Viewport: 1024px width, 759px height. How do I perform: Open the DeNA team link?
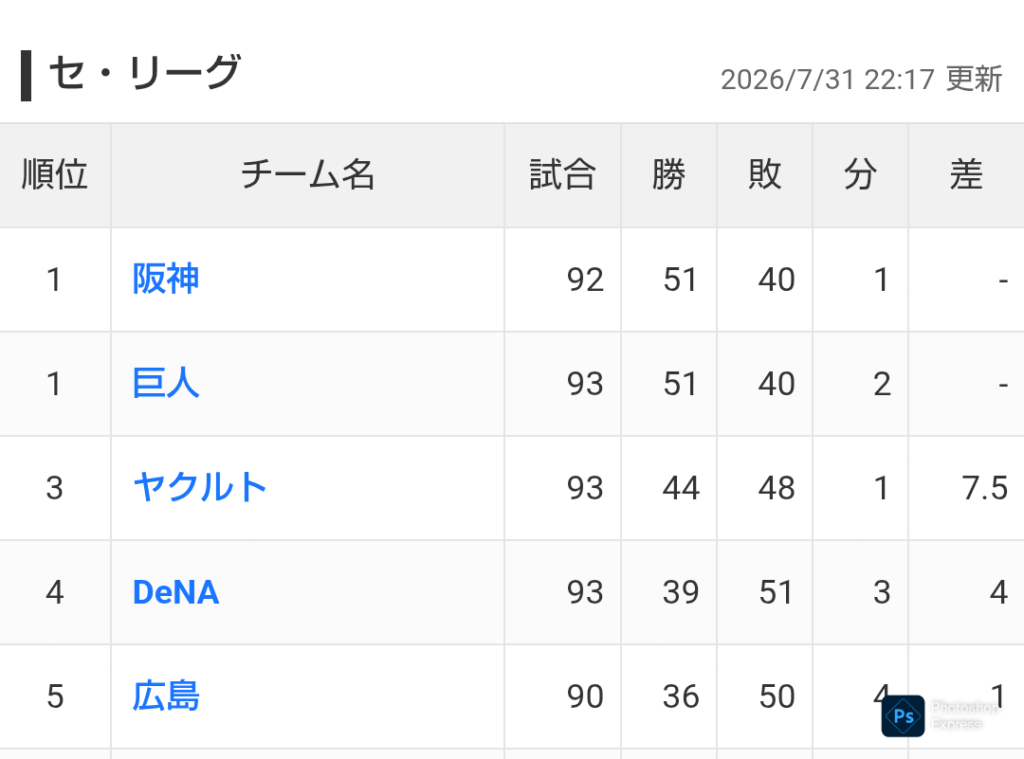coord(176,592)
